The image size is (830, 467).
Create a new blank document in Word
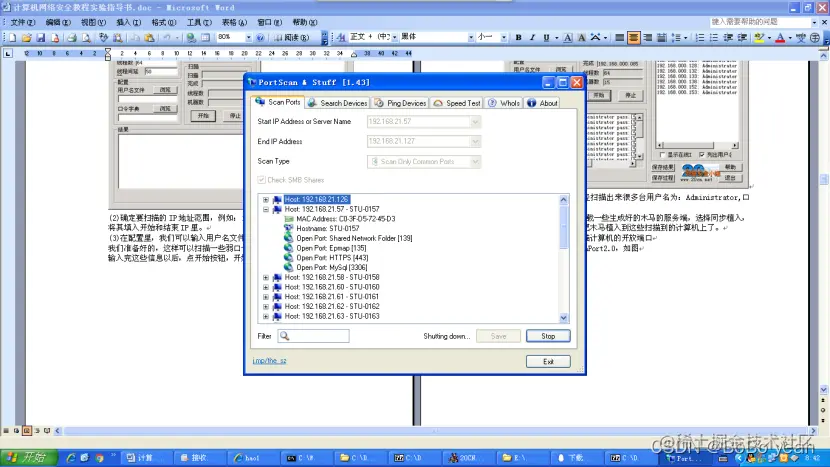(13, 38)
